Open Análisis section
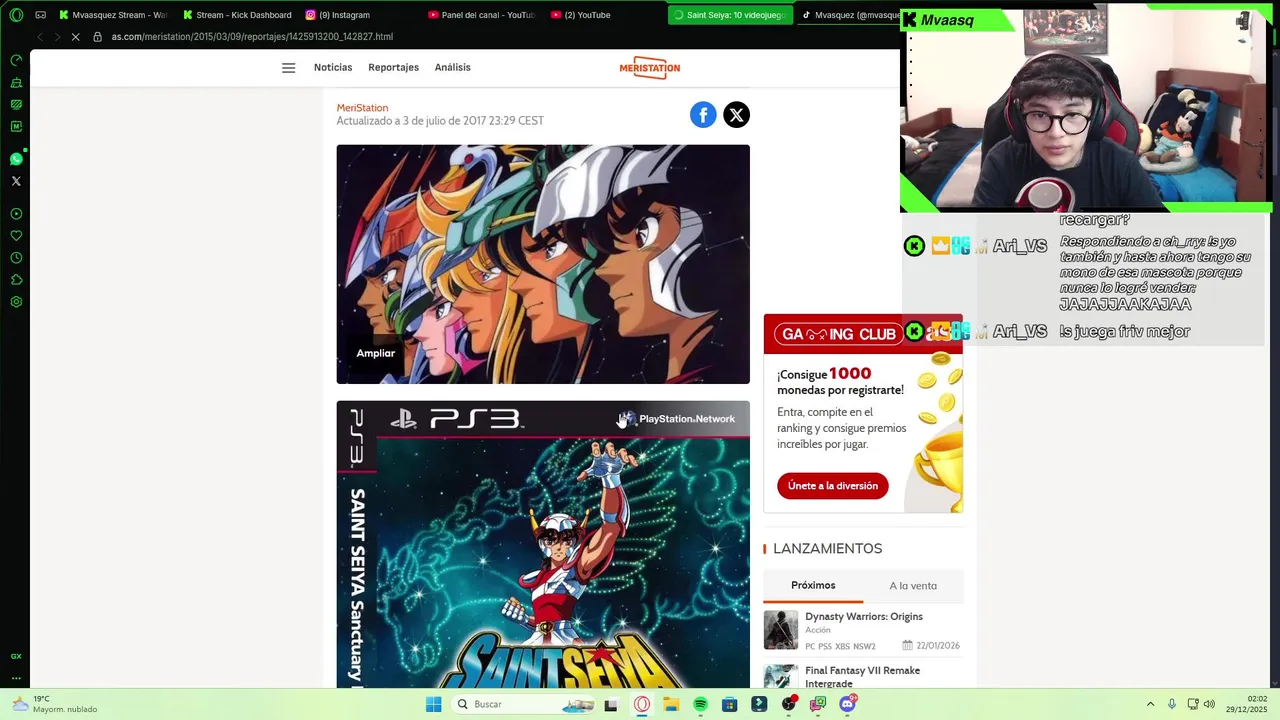 (x=452, y=68)
